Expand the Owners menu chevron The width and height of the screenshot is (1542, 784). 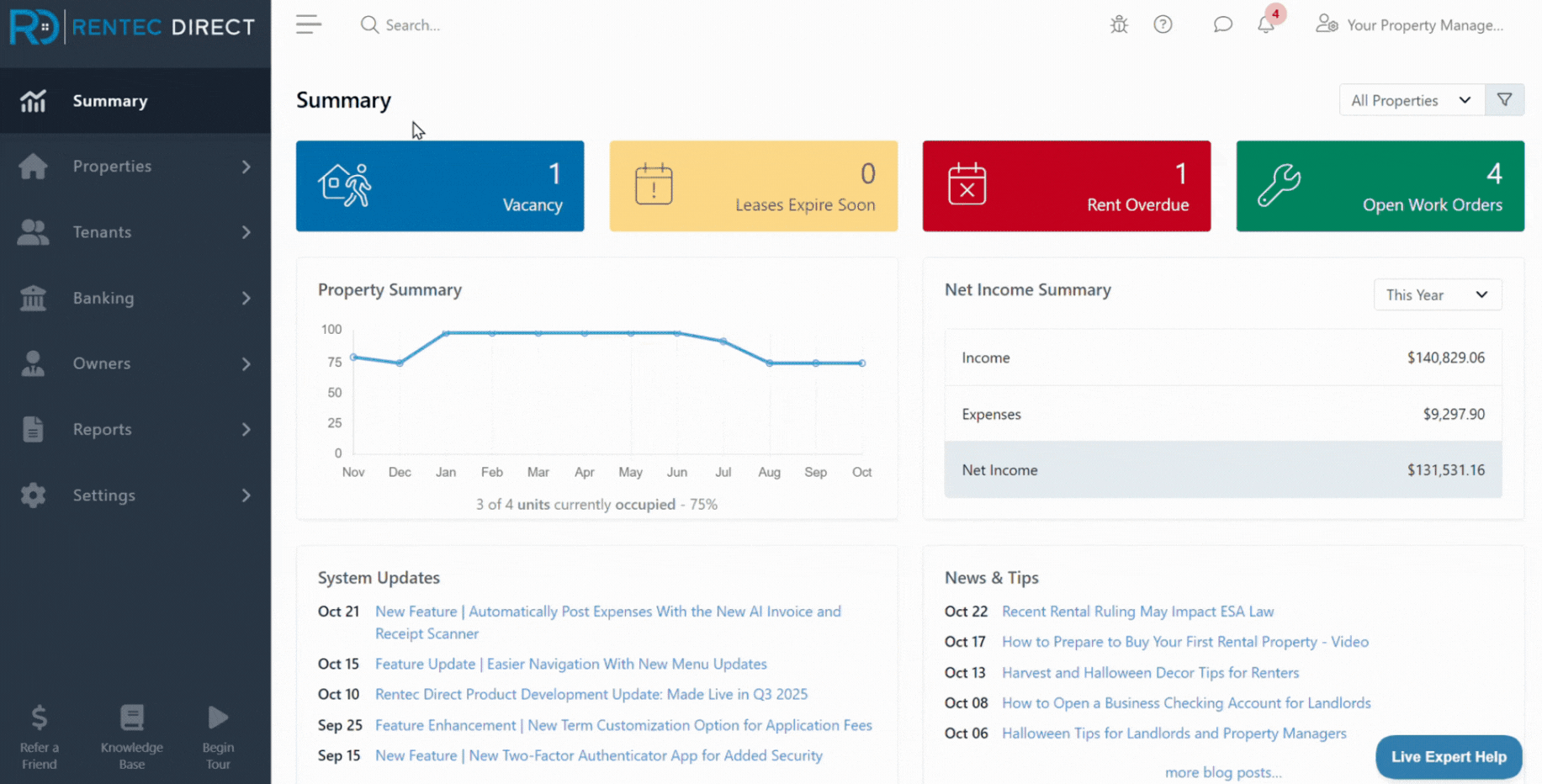246,363
